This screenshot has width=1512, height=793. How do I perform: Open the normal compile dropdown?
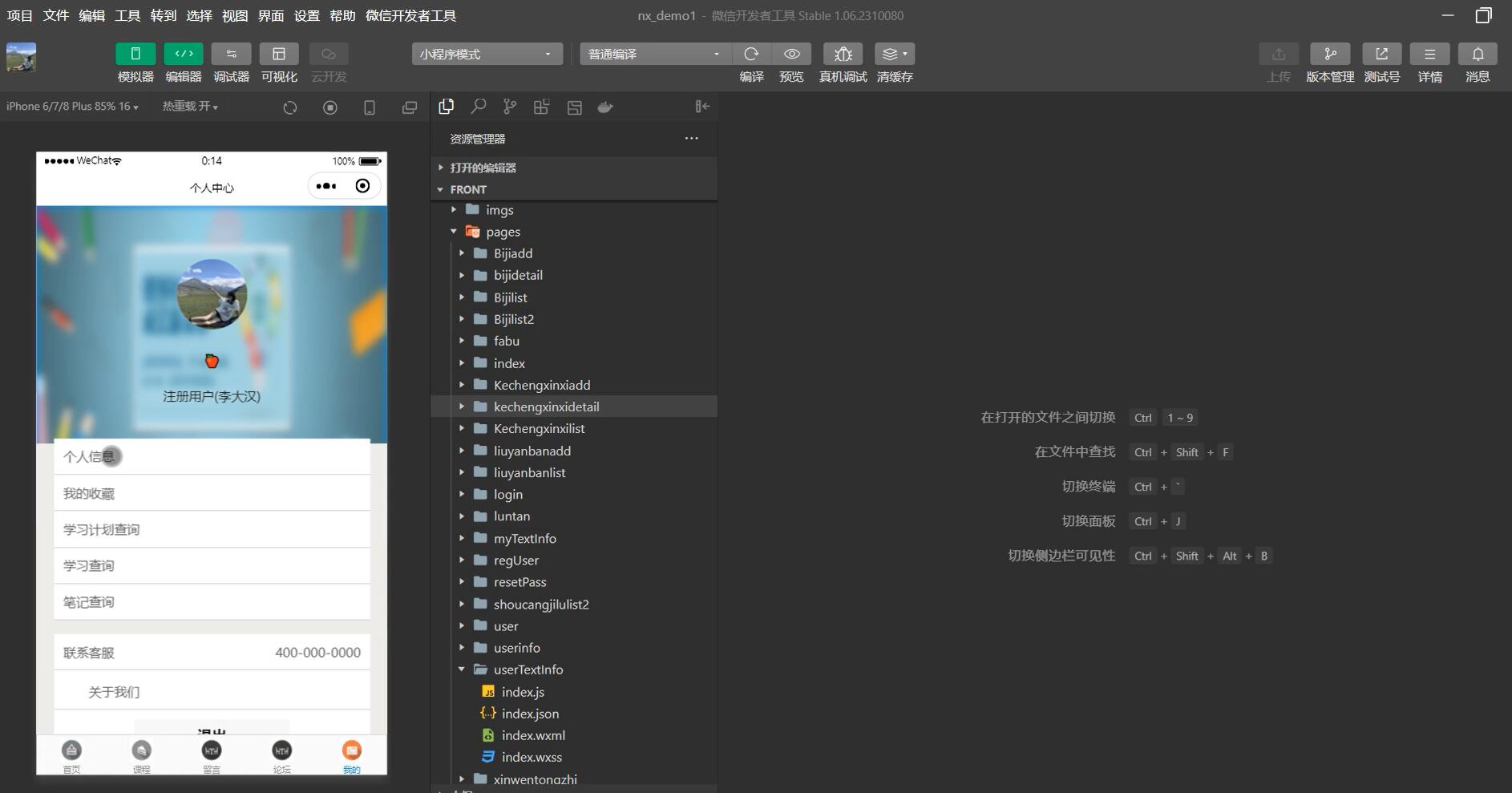pyautogui.click(x=654, y=54)
